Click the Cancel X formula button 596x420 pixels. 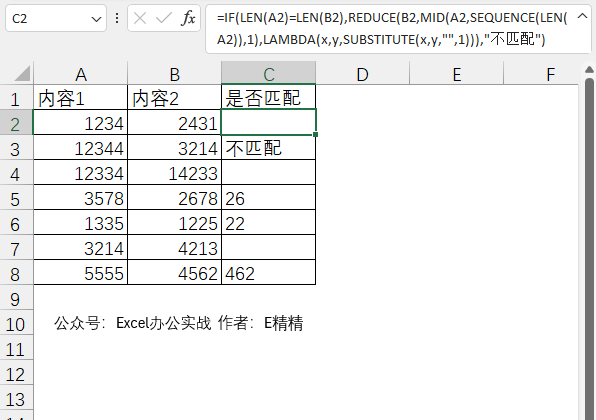click(140, 18)
